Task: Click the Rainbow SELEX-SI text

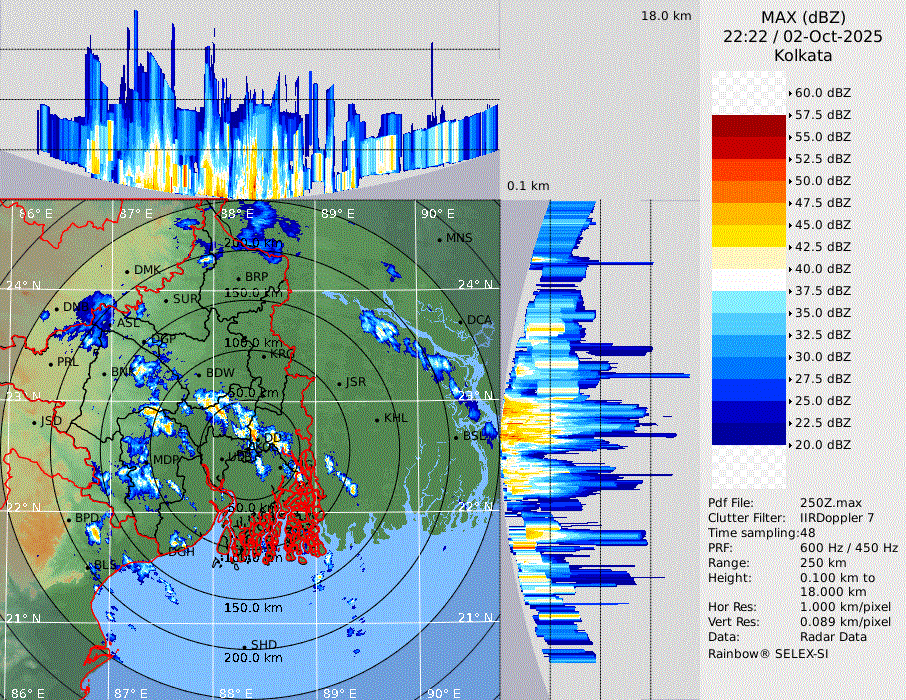Action: pos(768,654)
